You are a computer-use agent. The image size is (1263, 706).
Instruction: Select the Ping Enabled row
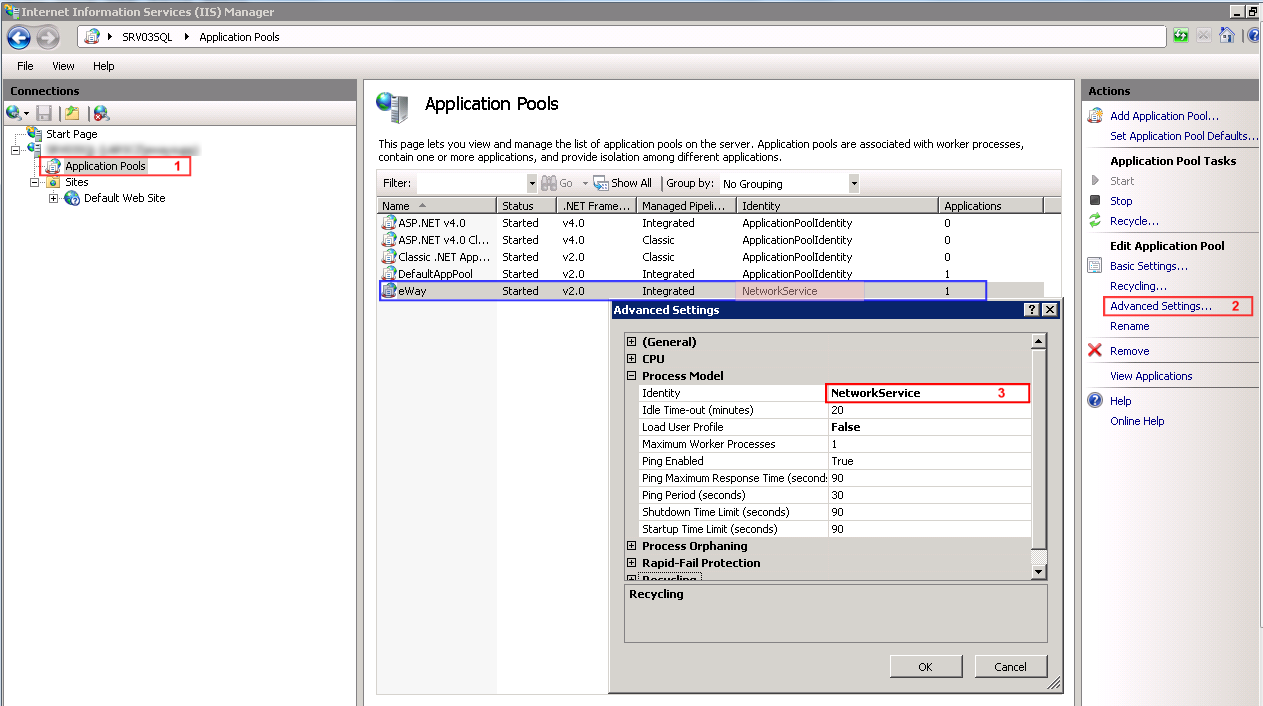coord(834,461)
